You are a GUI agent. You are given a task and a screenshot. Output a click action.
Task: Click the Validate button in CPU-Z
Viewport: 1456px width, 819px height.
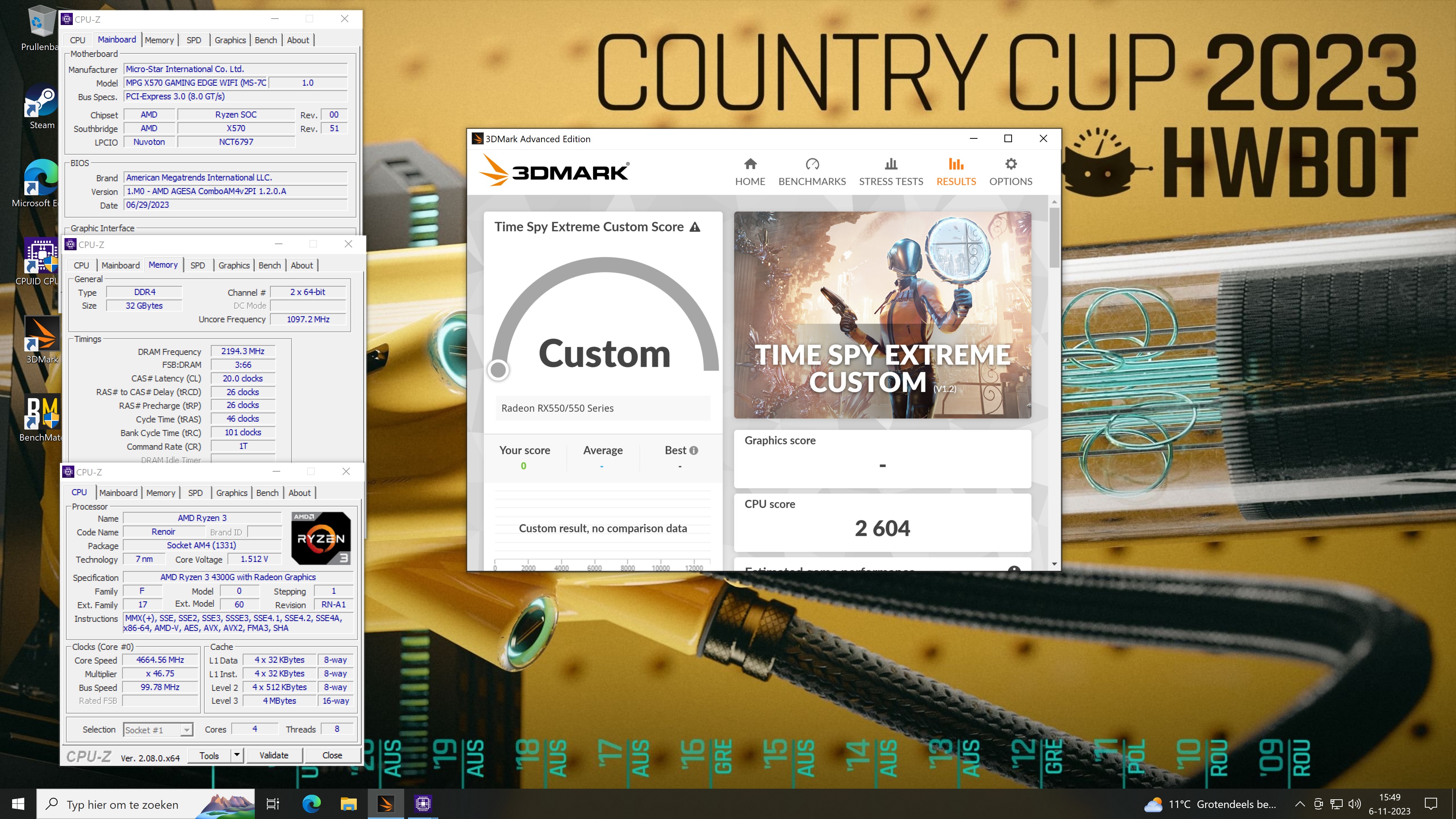point(274,755)
